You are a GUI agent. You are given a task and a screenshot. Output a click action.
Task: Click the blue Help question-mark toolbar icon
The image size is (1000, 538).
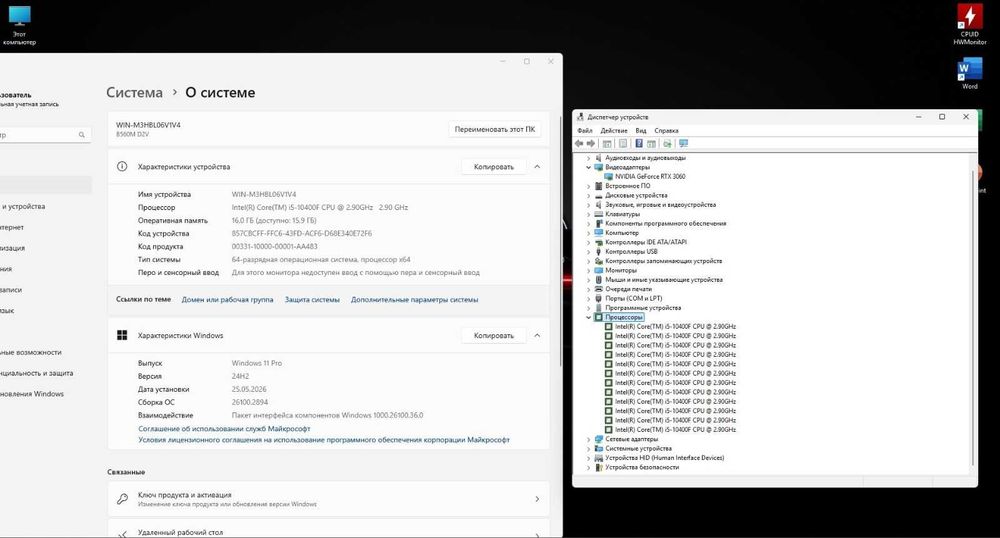638,143
